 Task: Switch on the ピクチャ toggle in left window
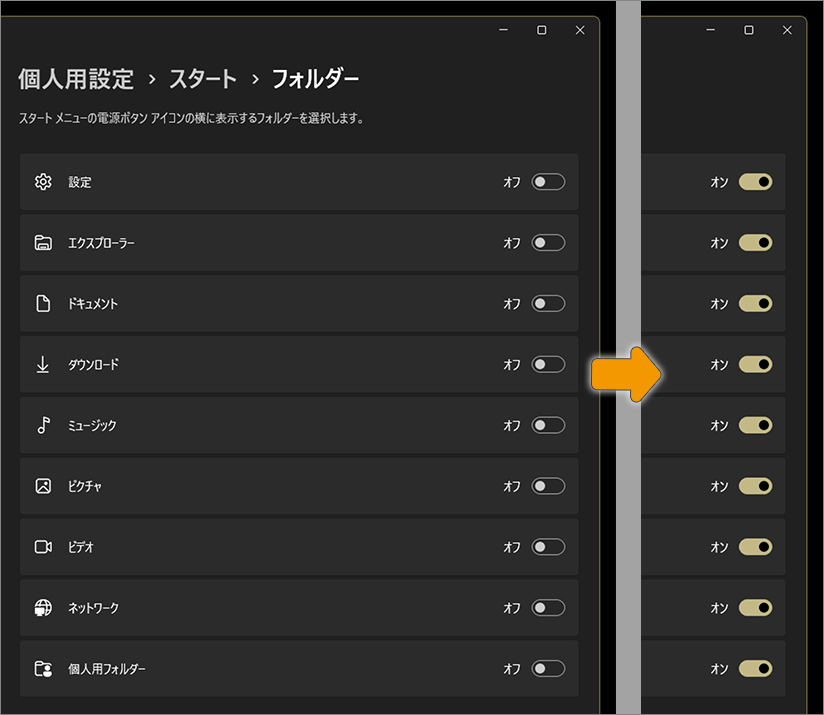tap(548, 486)
